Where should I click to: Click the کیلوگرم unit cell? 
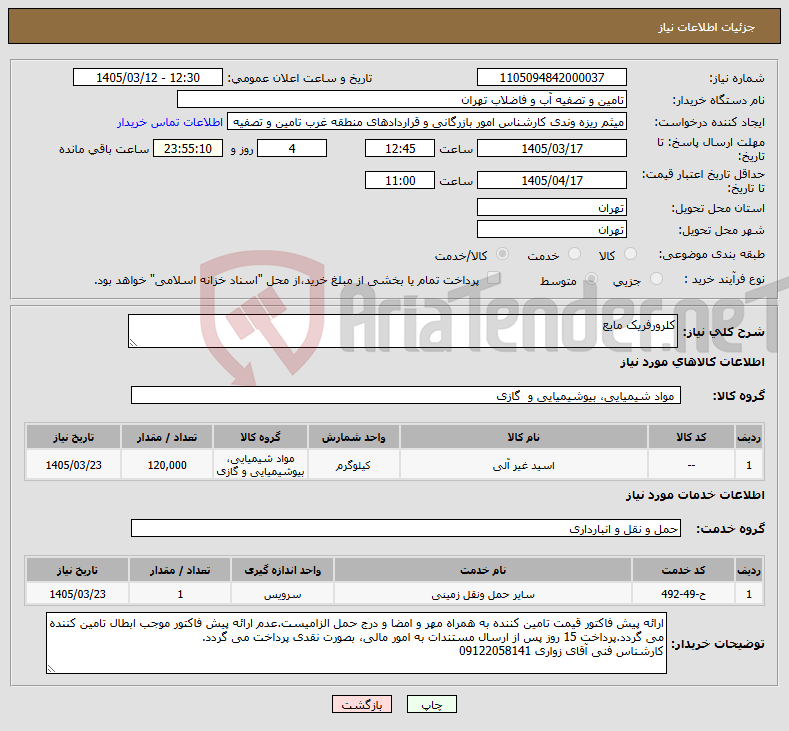353,465
